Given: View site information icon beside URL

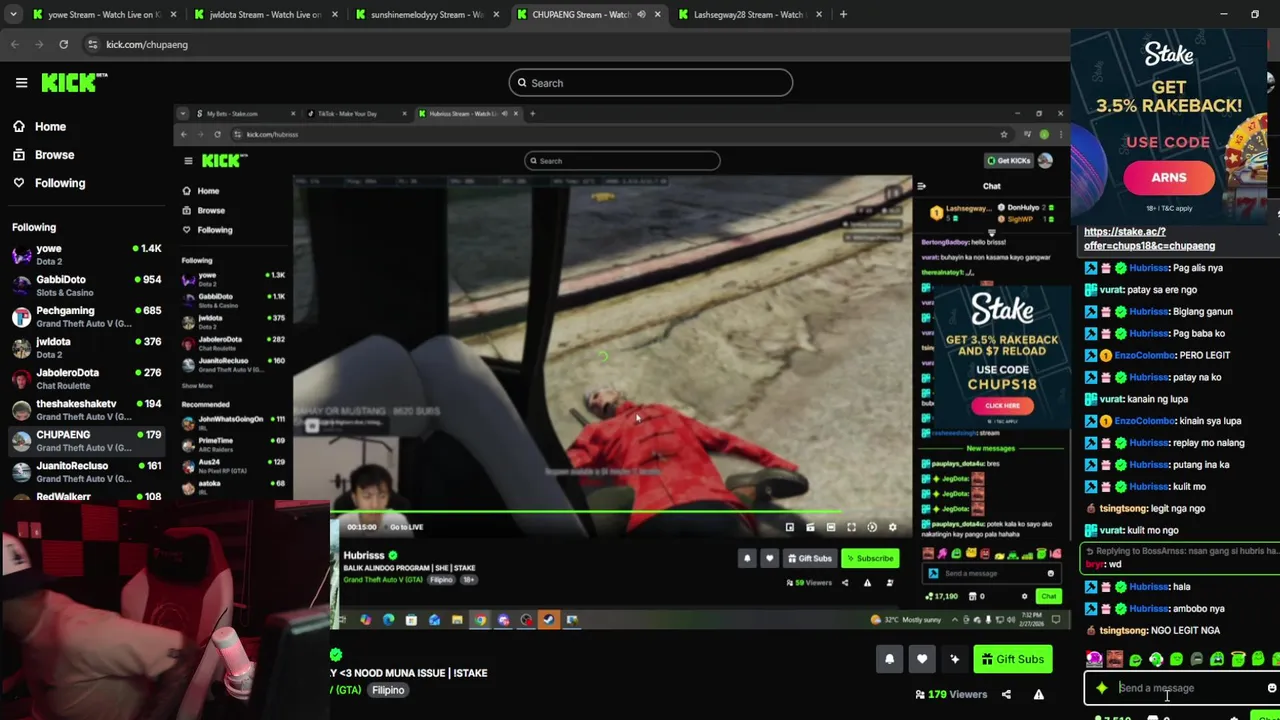Looking at the screenshot, I should 92,44.
